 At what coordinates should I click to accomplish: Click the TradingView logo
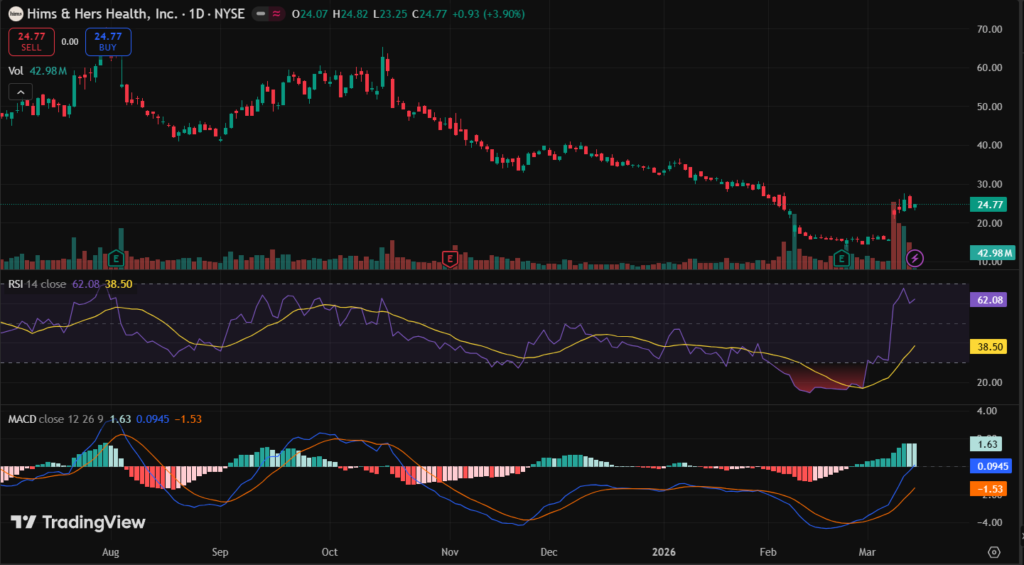pyautogui.click(x=78, y=522)
